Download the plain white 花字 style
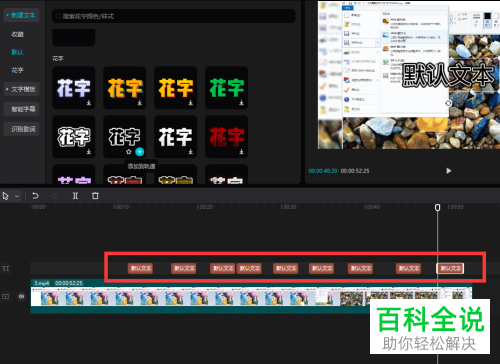Viewport: 500px width, 364px height. point(190,152)
